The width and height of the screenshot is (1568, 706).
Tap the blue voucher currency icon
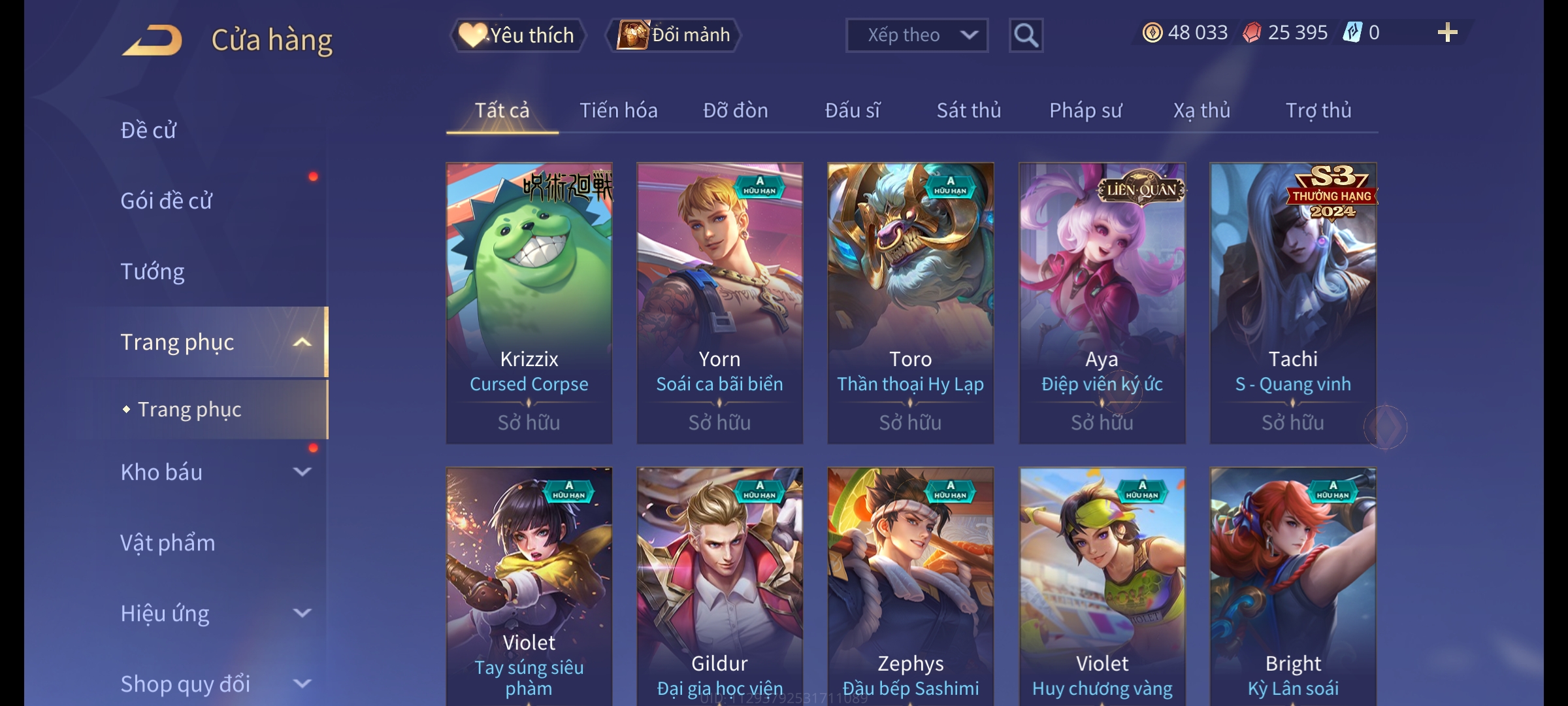click(1352, 32)
